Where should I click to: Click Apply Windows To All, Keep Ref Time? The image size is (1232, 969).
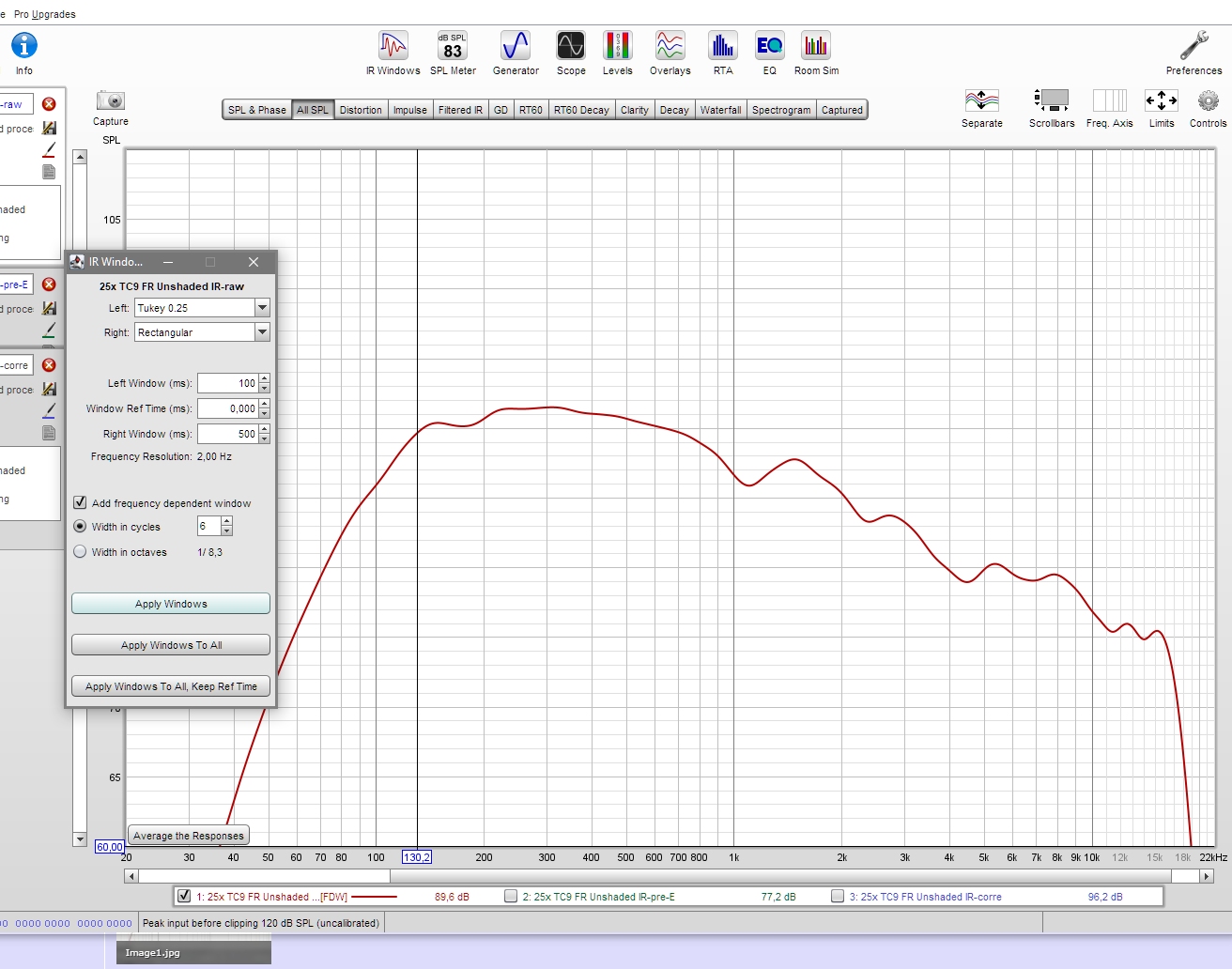coord(171,686)
